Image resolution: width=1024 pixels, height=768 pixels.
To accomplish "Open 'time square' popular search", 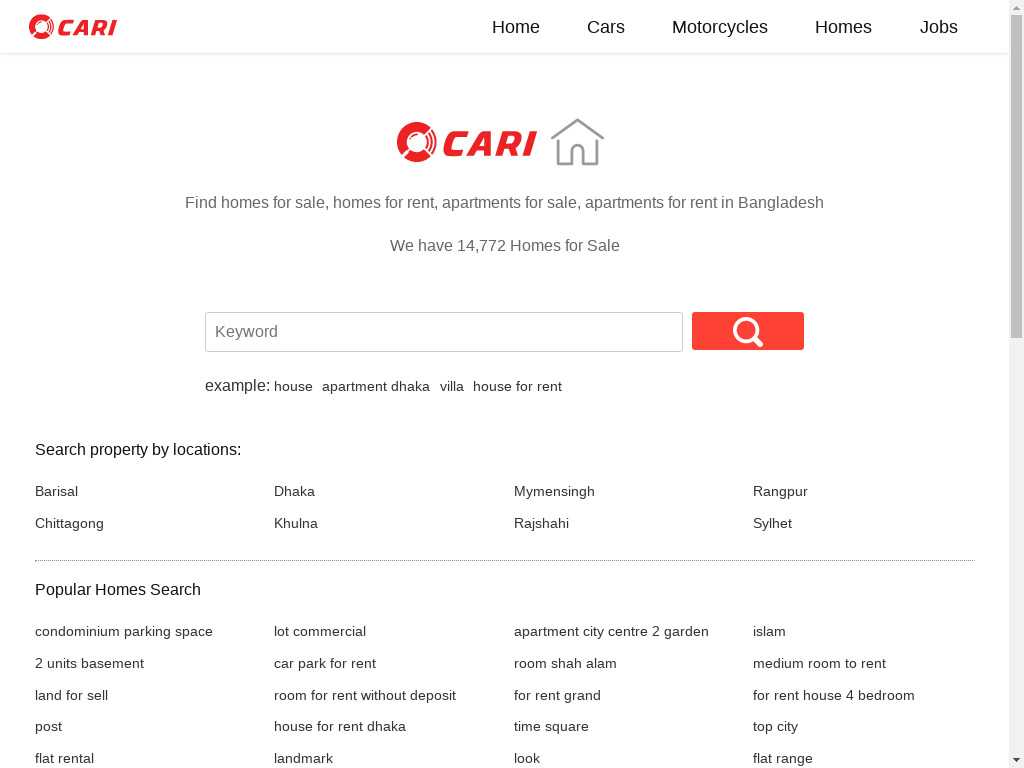I will [x=551, y=727].
